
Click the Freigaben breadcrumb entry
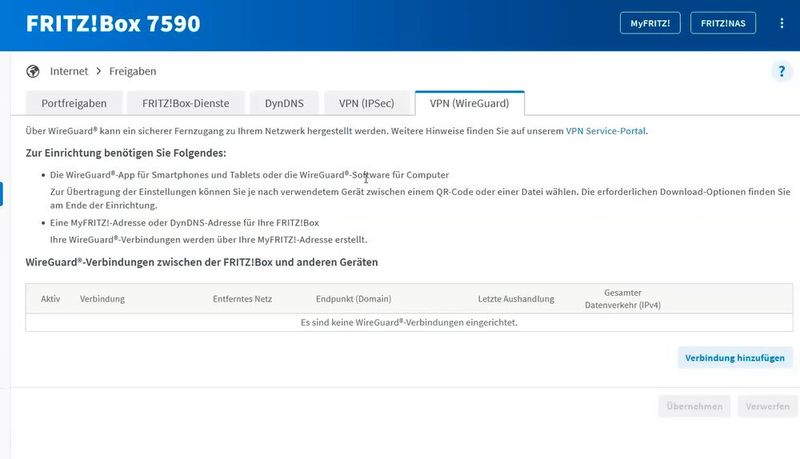pos(133,71)
